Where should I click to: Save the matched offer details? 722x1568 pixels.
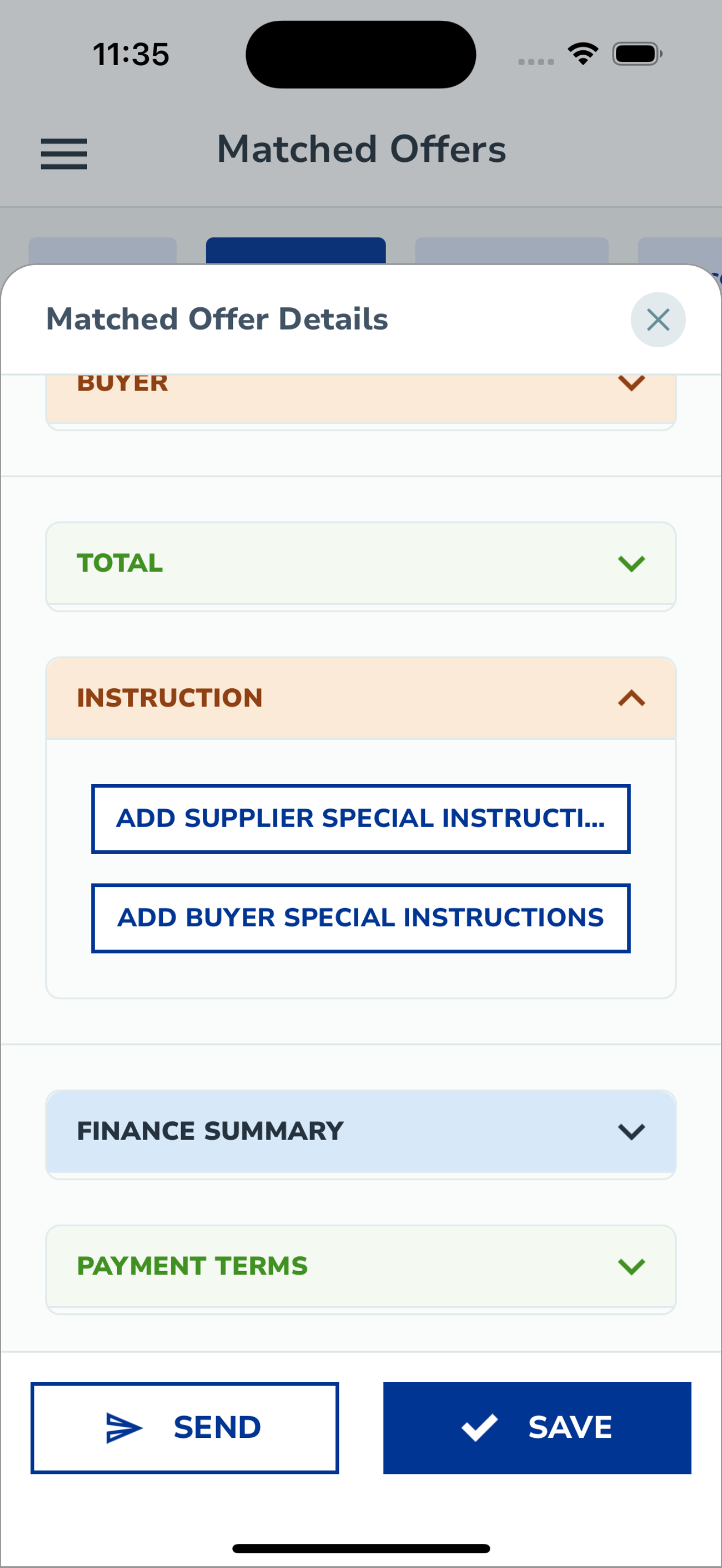[x=537, y=1428]
